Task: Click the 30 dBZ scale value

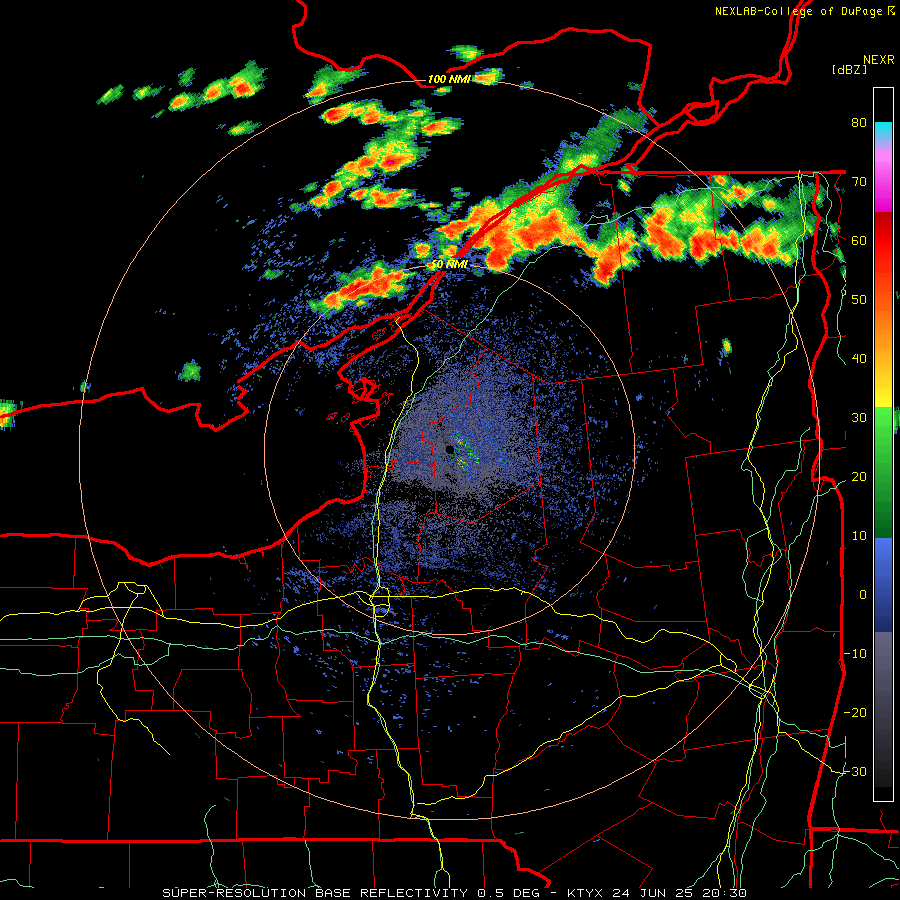Action: click(x=859, y=417)
